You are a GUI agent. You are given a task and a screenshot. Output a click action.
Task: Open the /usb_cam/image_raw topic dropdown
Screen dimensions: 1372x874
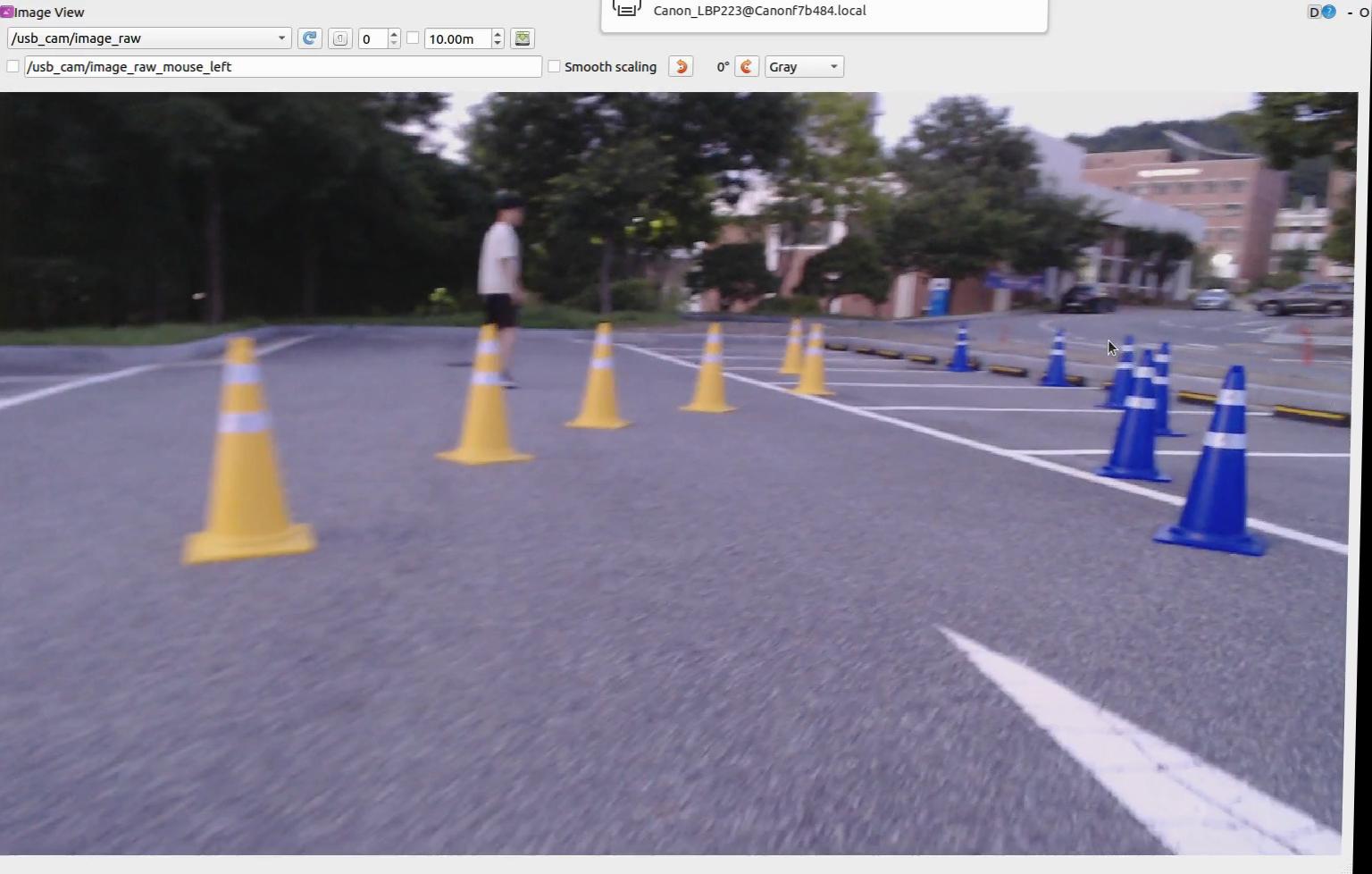(x=148, y=38)
